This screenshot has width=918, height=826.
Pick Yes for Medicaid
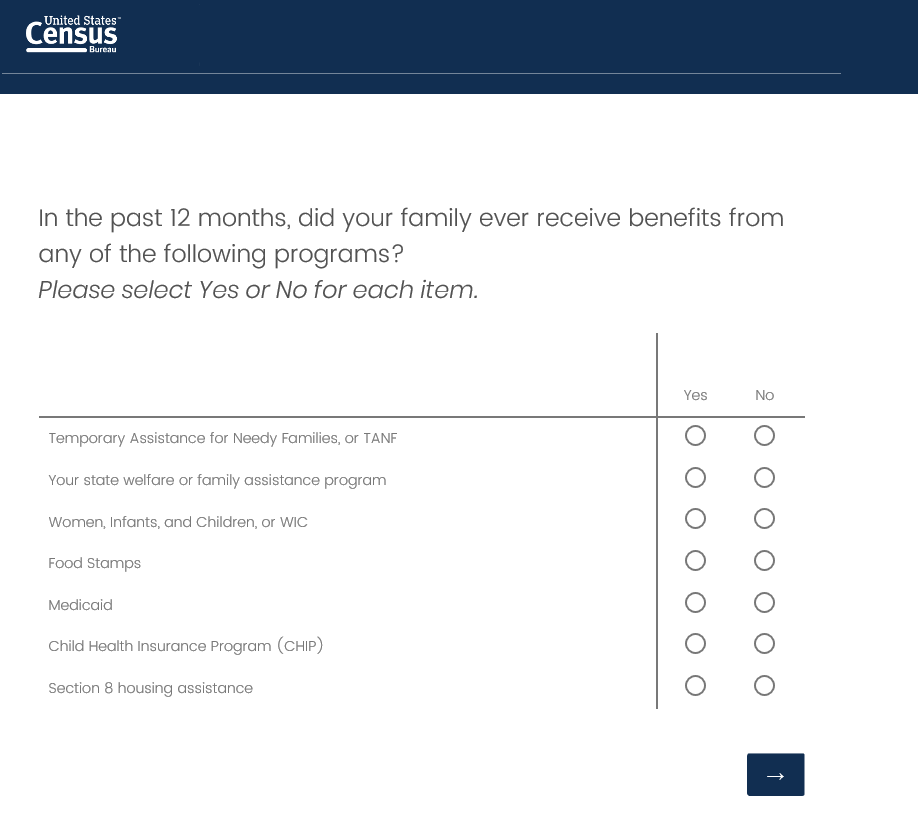[696, 603]
